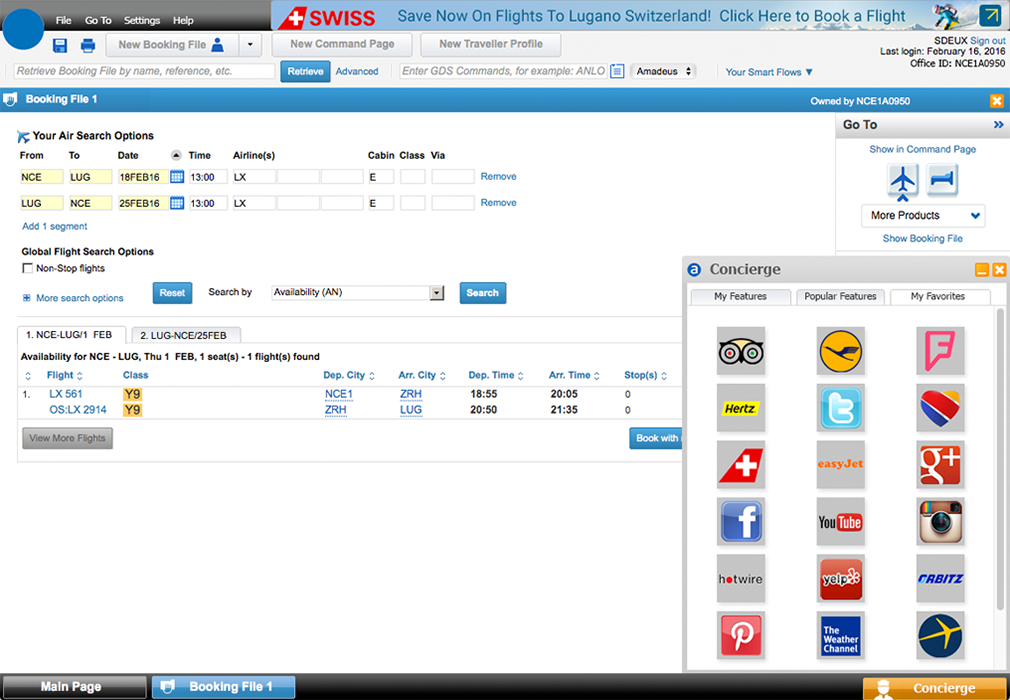Click the New Traveller Profile button
Viewport: 1010px width, 700px height.
[491, 44]
